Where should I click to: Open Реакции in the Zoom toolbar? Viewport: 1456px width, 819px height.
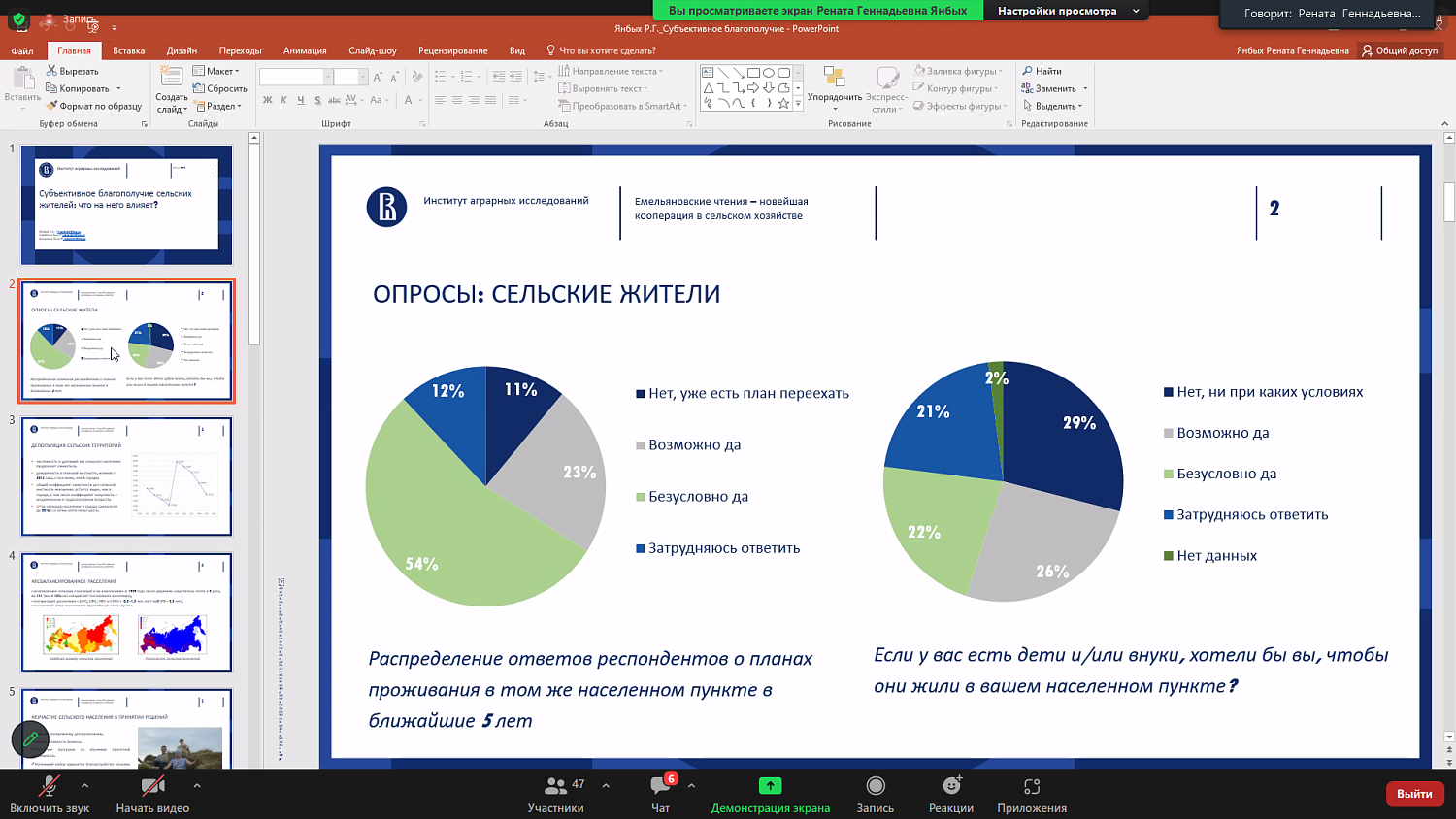pyautogui.click(x=950, y=793)
